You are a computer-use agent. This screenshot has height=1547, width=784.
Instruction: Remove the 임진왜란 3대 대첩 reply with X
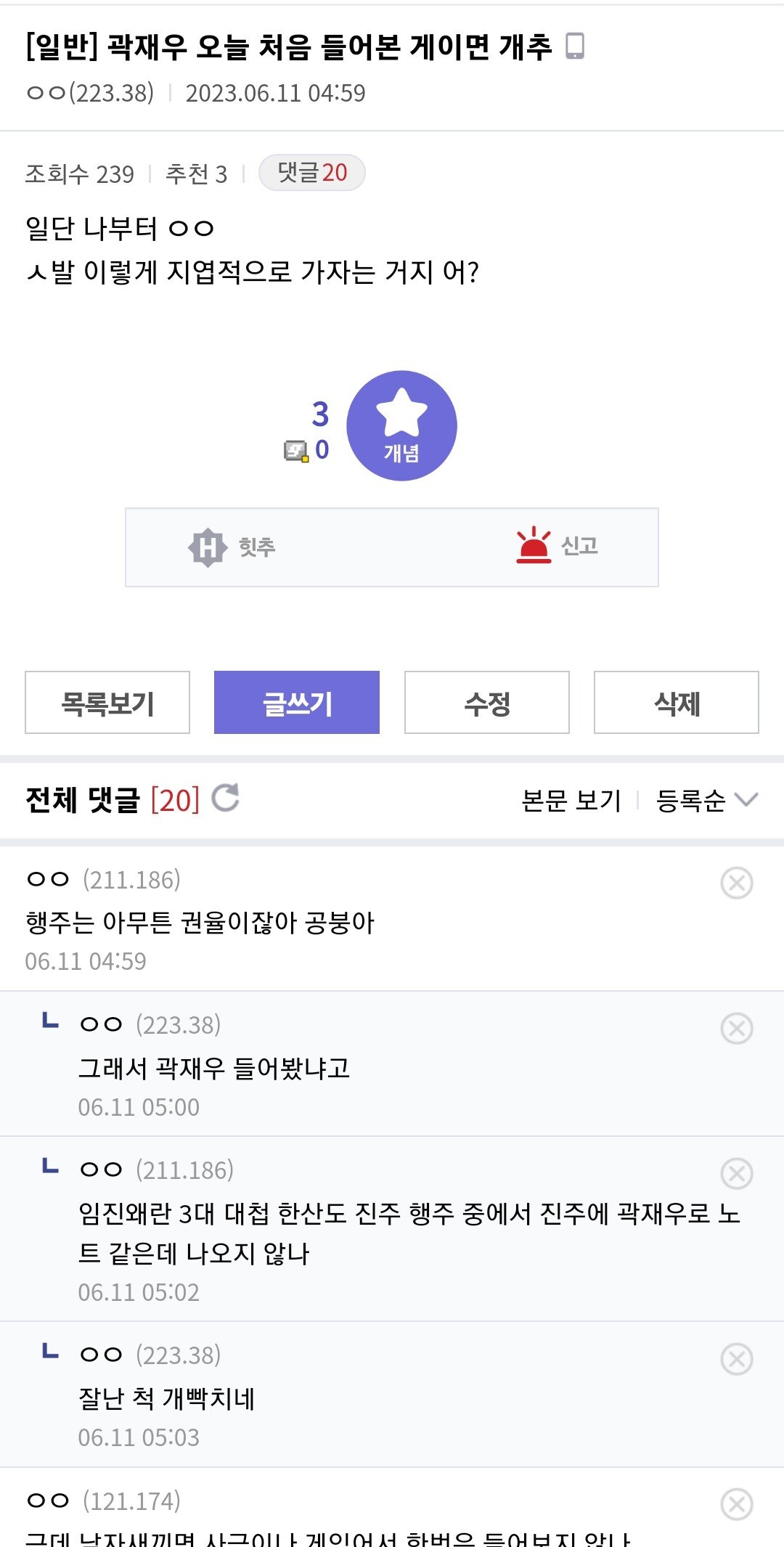pos(737,1173)
